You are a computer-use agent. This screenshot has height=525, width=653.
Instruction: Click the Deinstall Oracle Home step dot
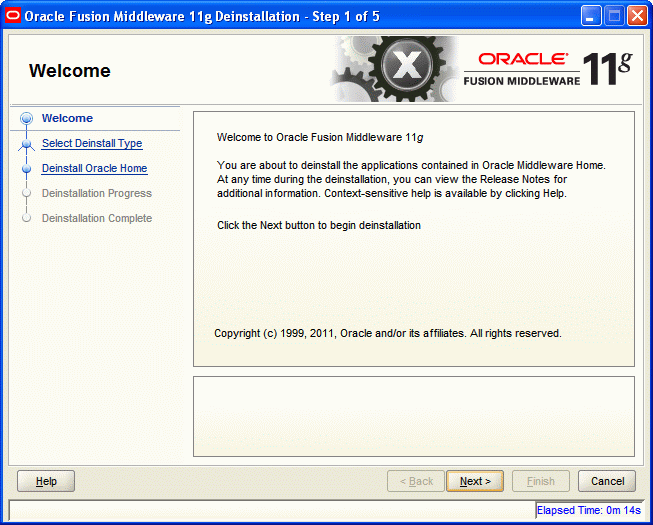click(26, 169)
